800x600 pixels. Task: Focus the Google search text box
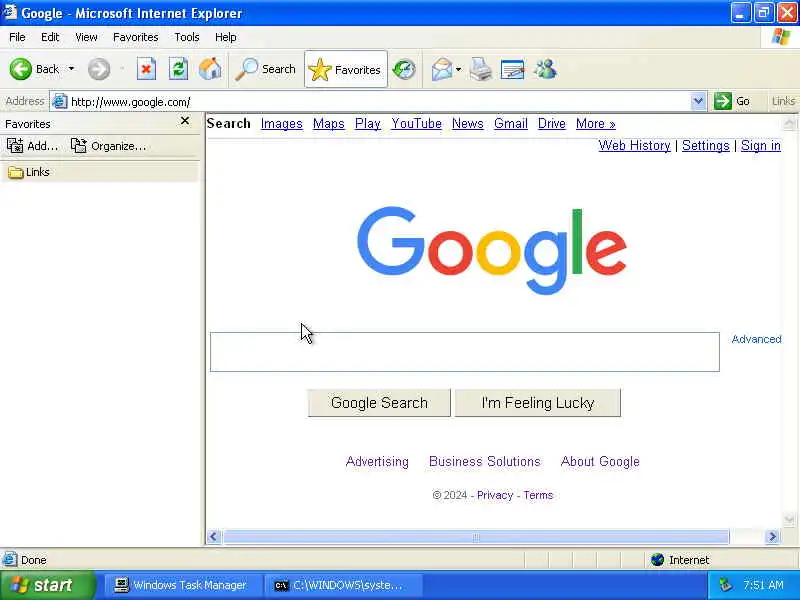coord(465,352)
